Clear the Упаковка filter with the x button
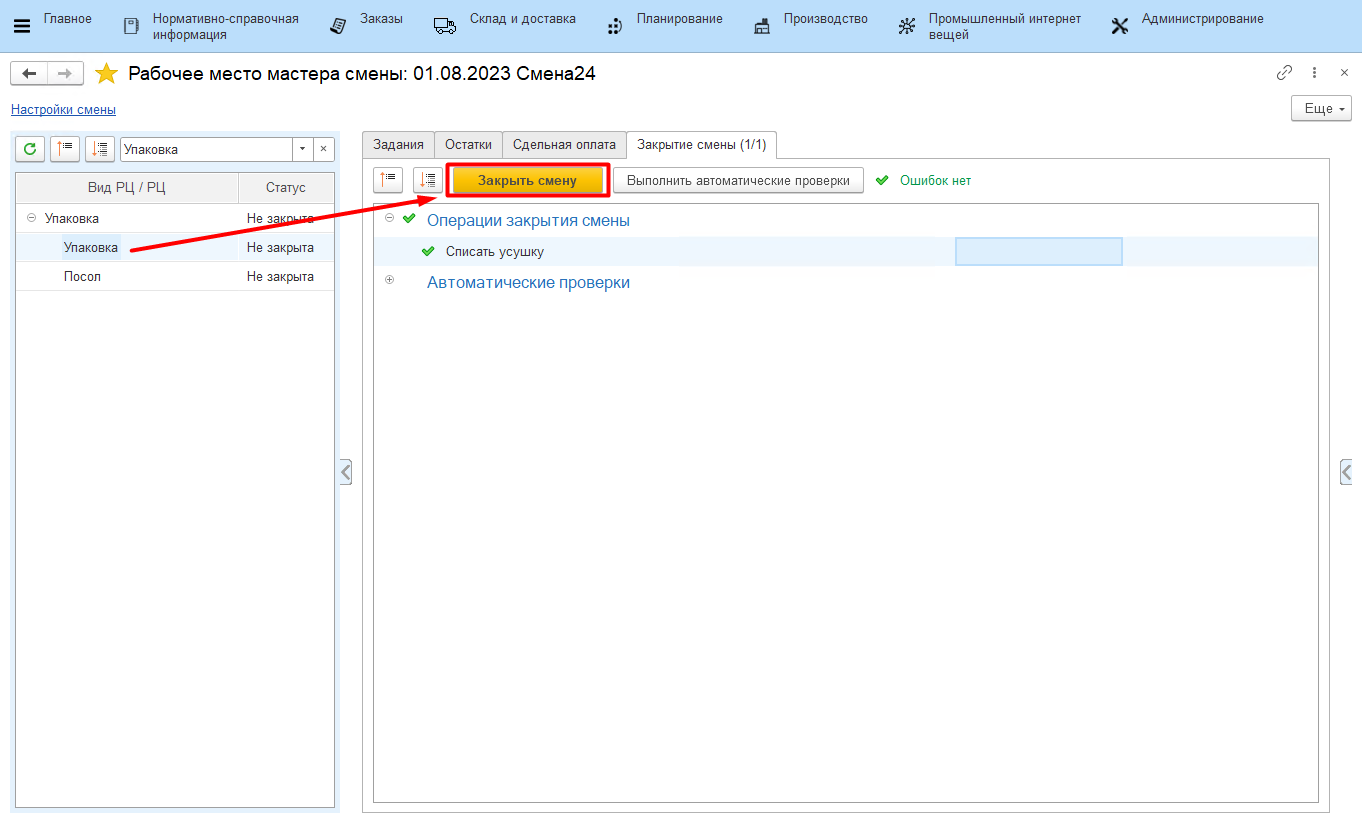The image size is (1362, 819). pos(323,149)
